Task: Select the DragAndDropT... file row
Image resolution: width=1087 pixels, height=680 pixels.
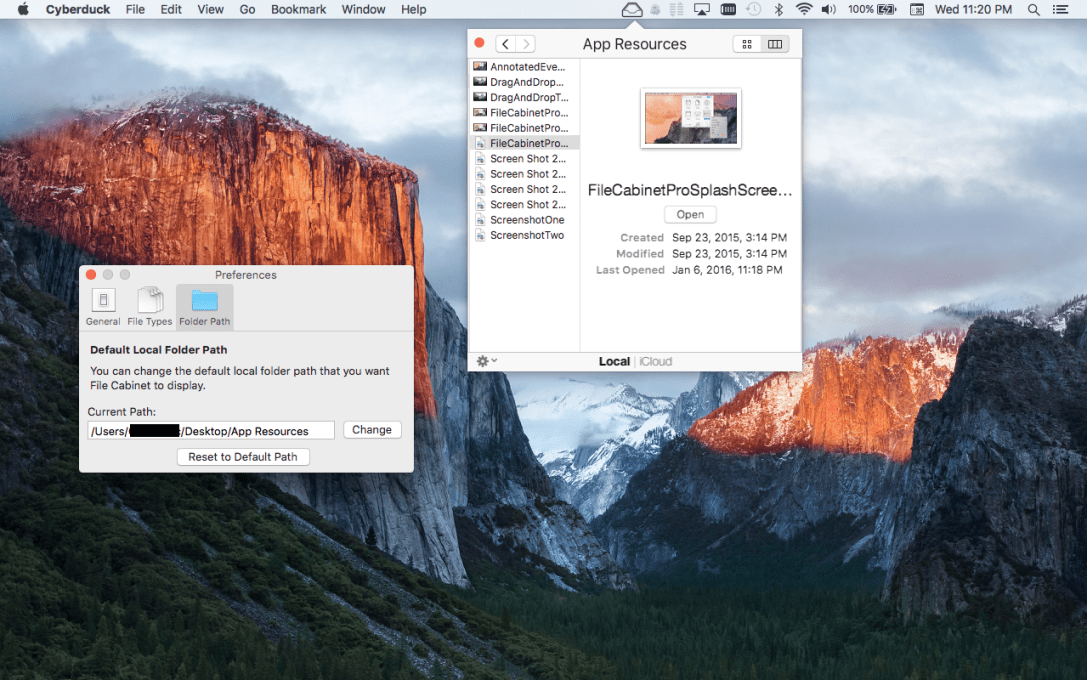Action: pos(524,97)
